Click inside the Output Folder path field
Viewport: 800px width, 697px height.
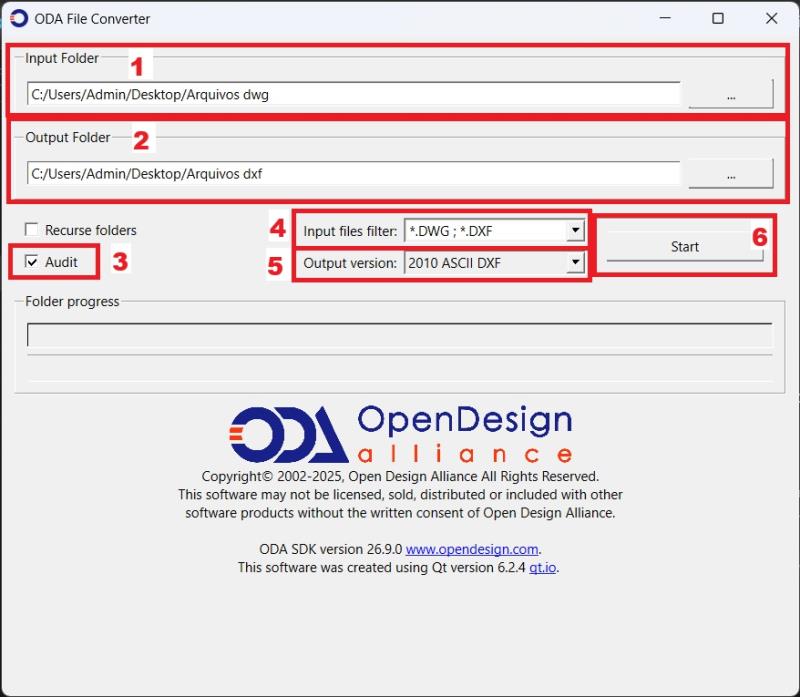click(352, 174)
